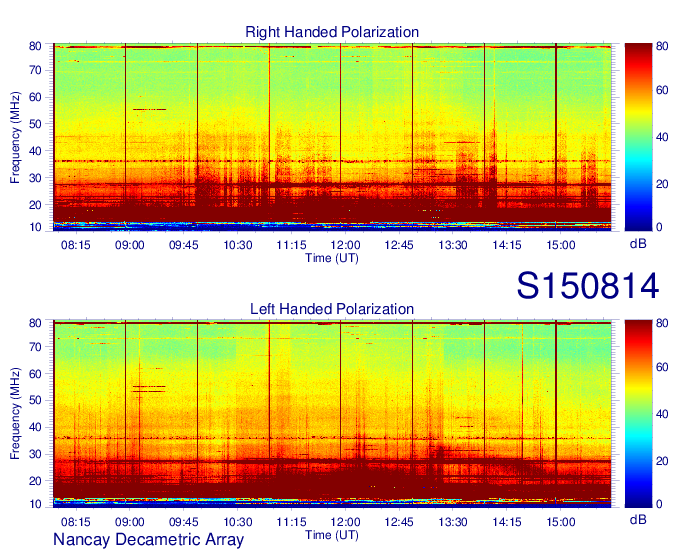Screen dimensions: 680x552
Task: Click 40 dB label on Right Handed color bar
Action: coord(662,137)
